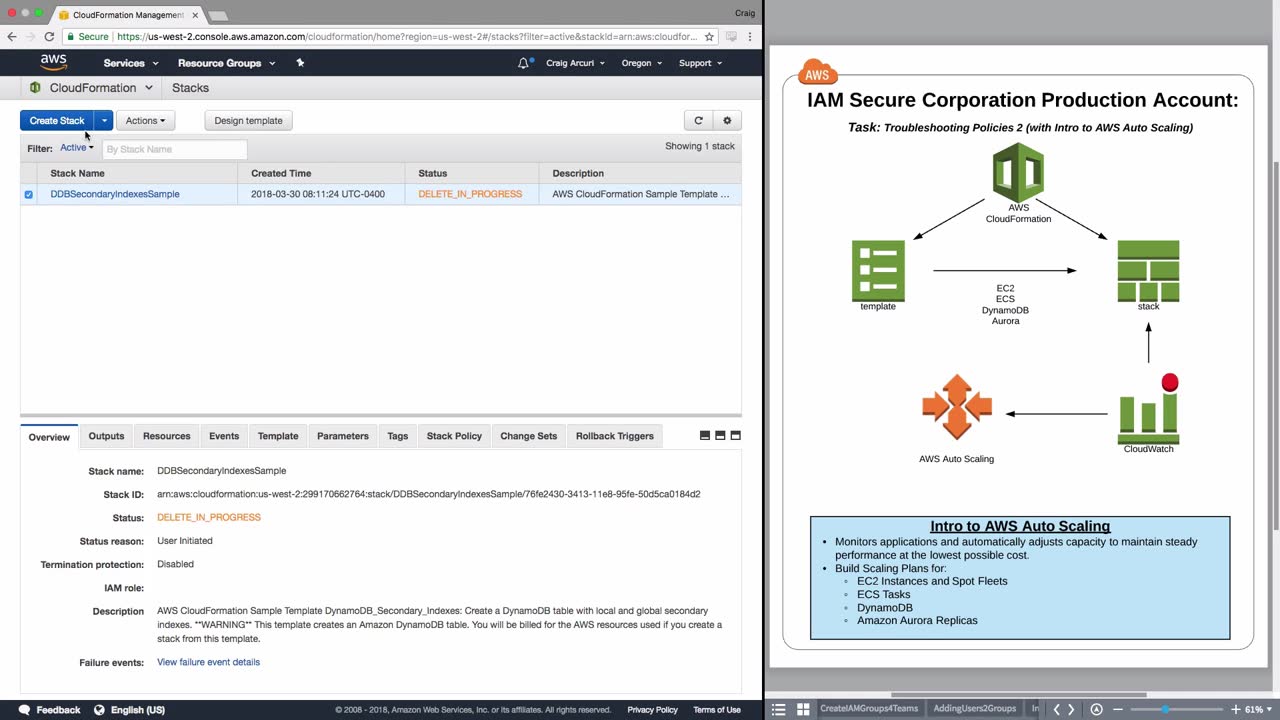Switch to the Template tab
Screen dimensions: 1280x720
(x=278, y=436)
